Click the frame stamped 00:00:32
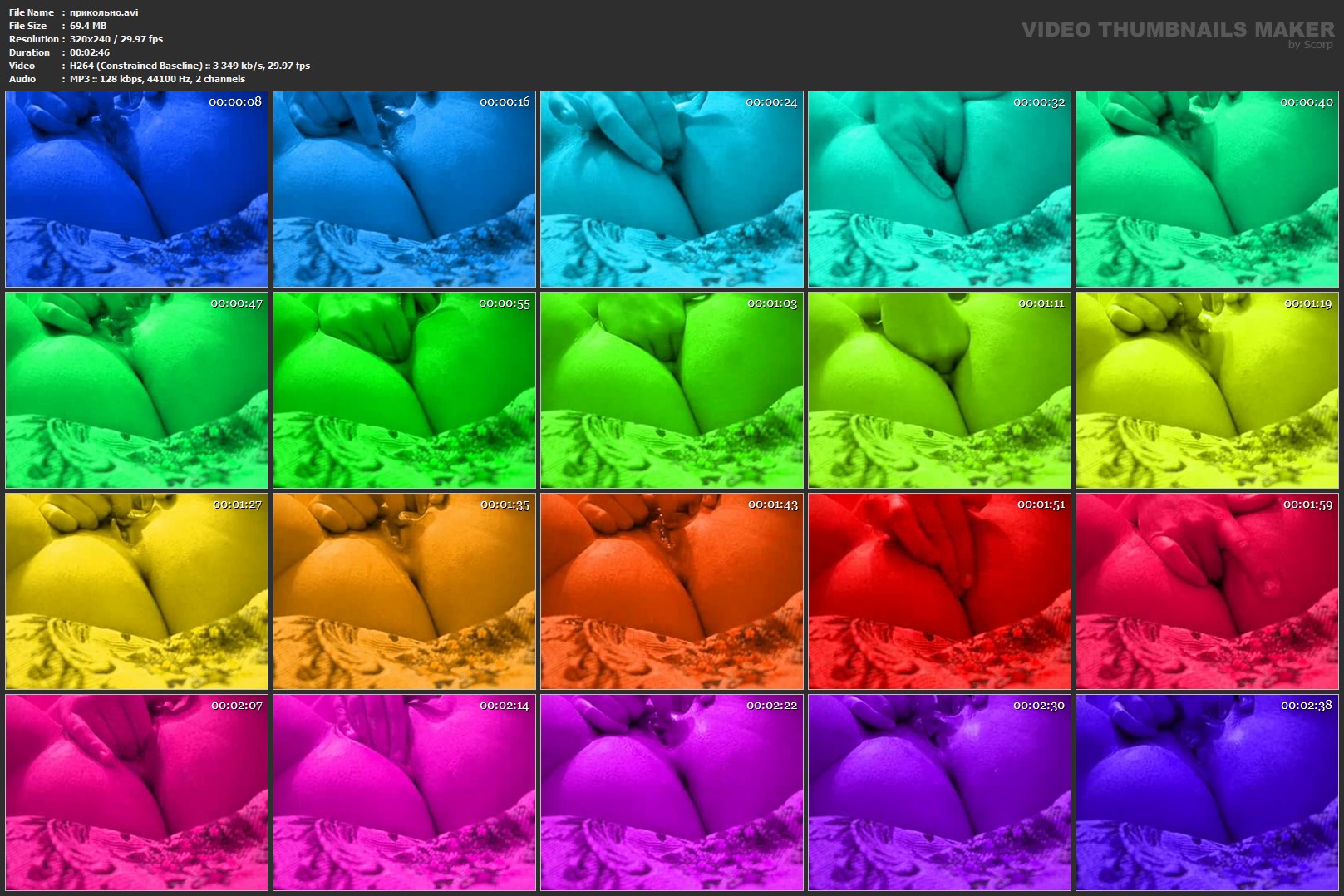Screen dimensions: 1344x896 click(x=939, y=190)
